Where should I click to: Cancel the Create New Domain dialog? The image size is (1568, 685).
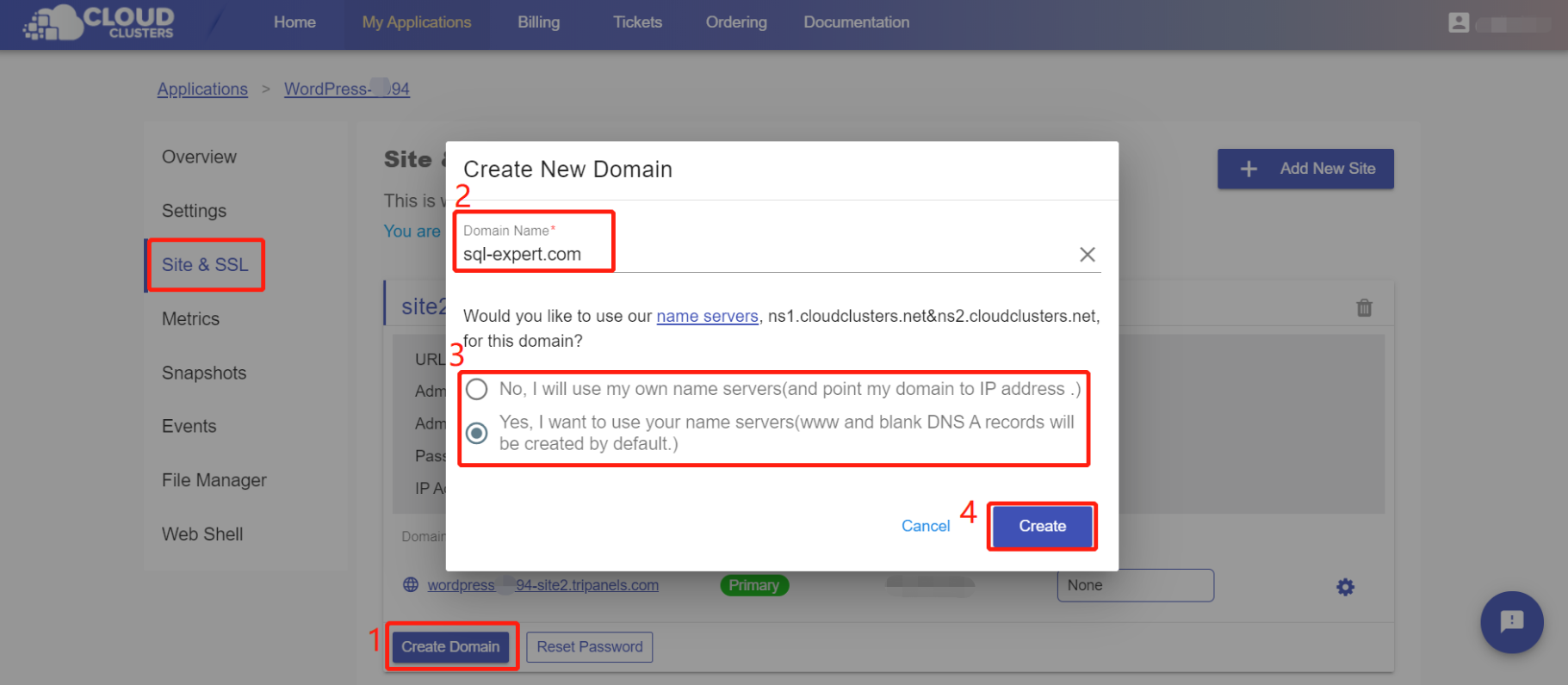pyautogui.click(x=926, y=526)
